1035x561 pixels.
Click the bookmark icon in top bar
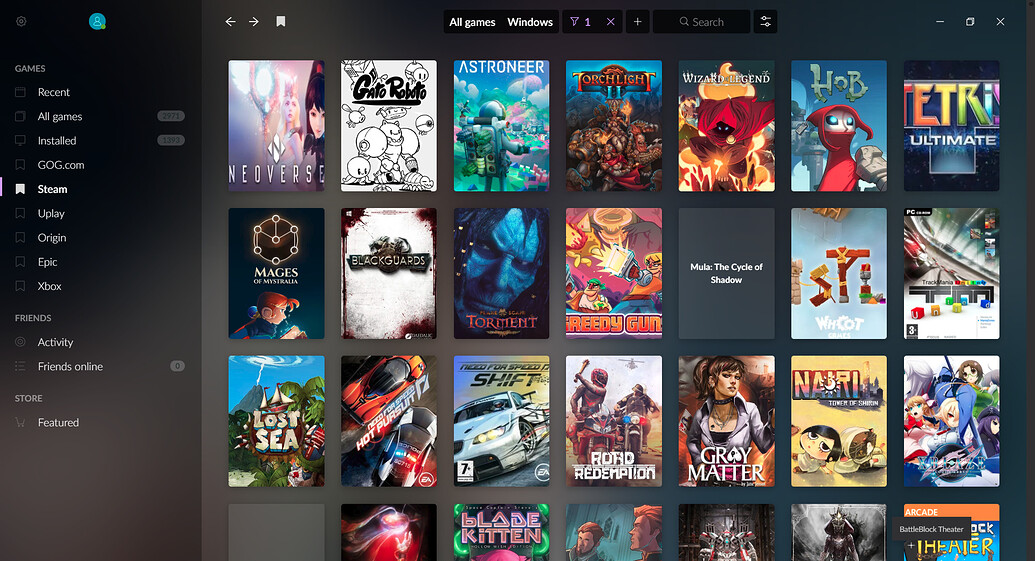pos(281,22)
